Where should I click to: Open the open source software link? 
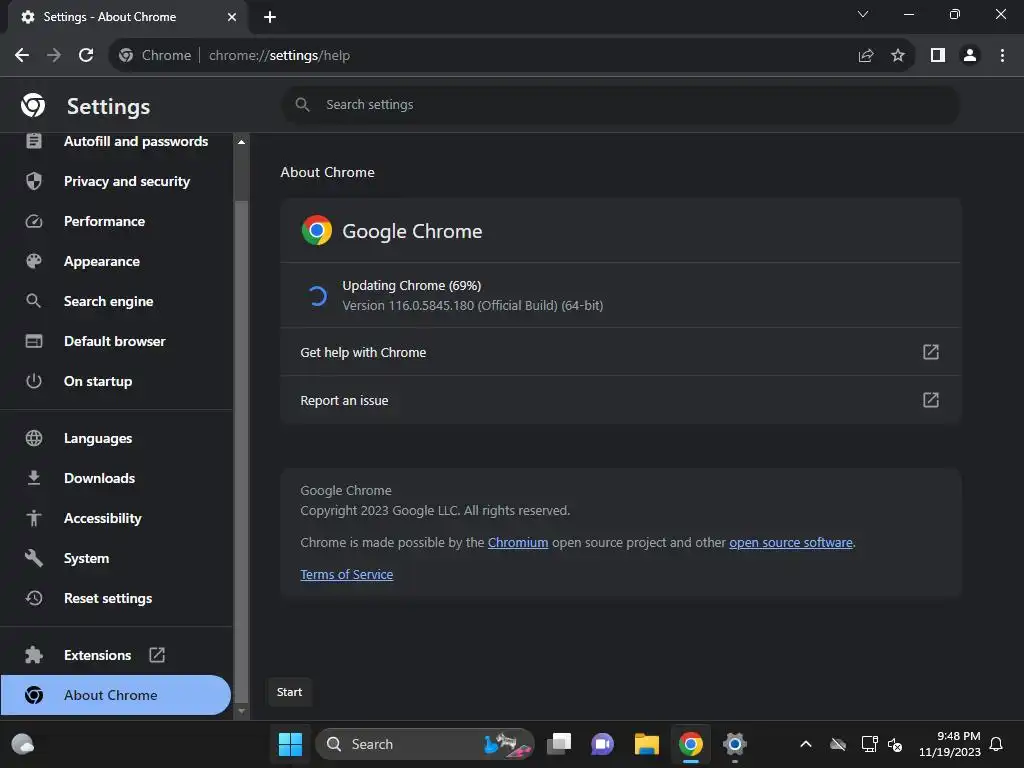pos(791,543)
